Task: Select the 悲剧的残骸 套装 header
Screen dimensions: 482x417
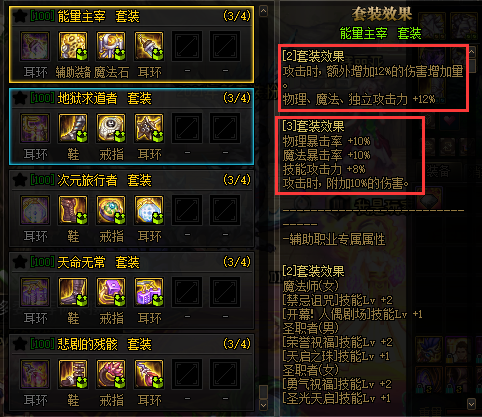Action: pos(104,344)
